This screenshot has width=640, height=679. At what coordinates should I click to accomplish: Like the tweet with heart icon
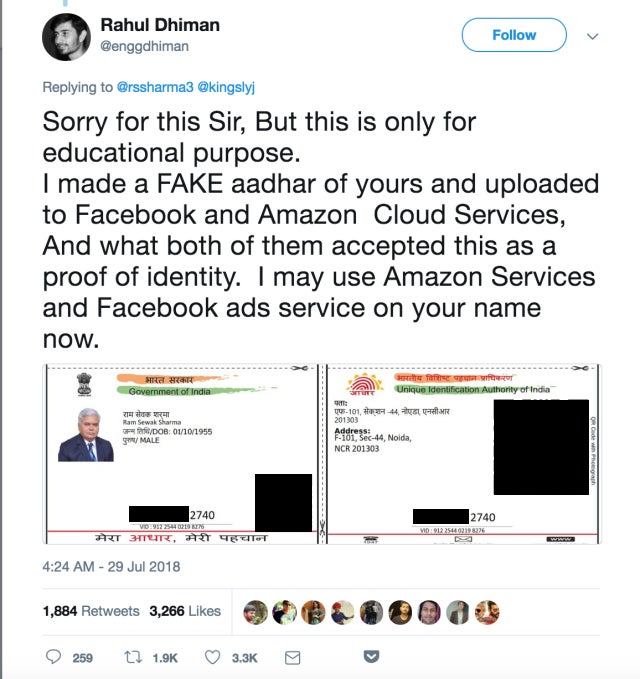[212, 657]
